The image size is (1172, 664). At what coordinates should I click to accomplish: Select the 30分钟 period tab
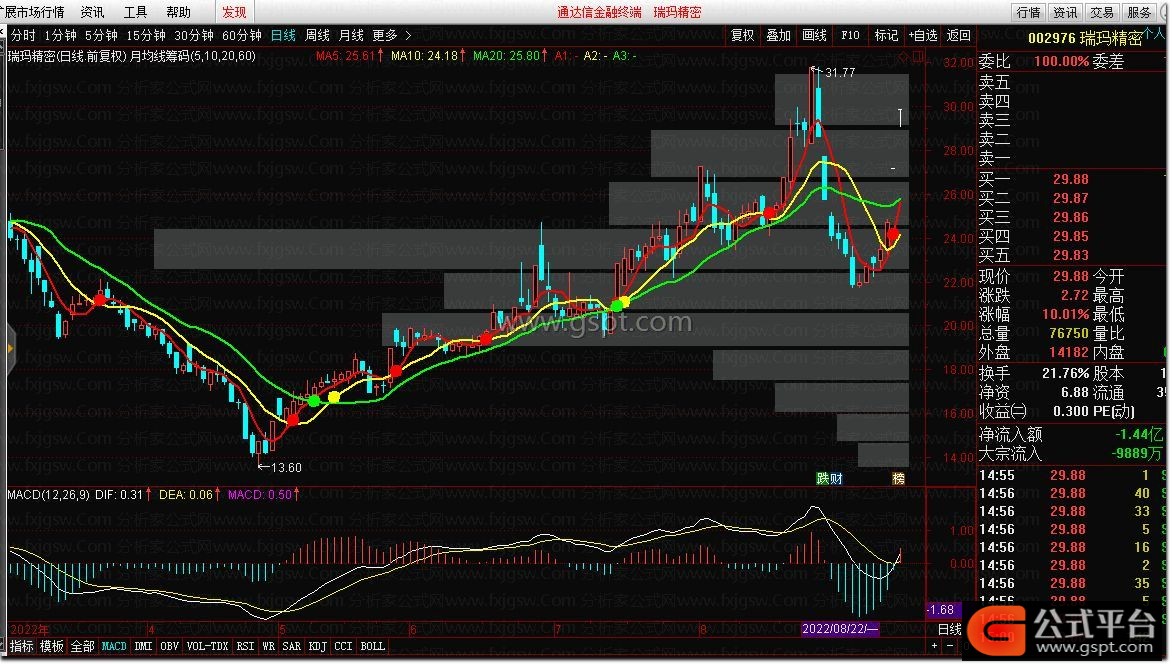(194, 35)
